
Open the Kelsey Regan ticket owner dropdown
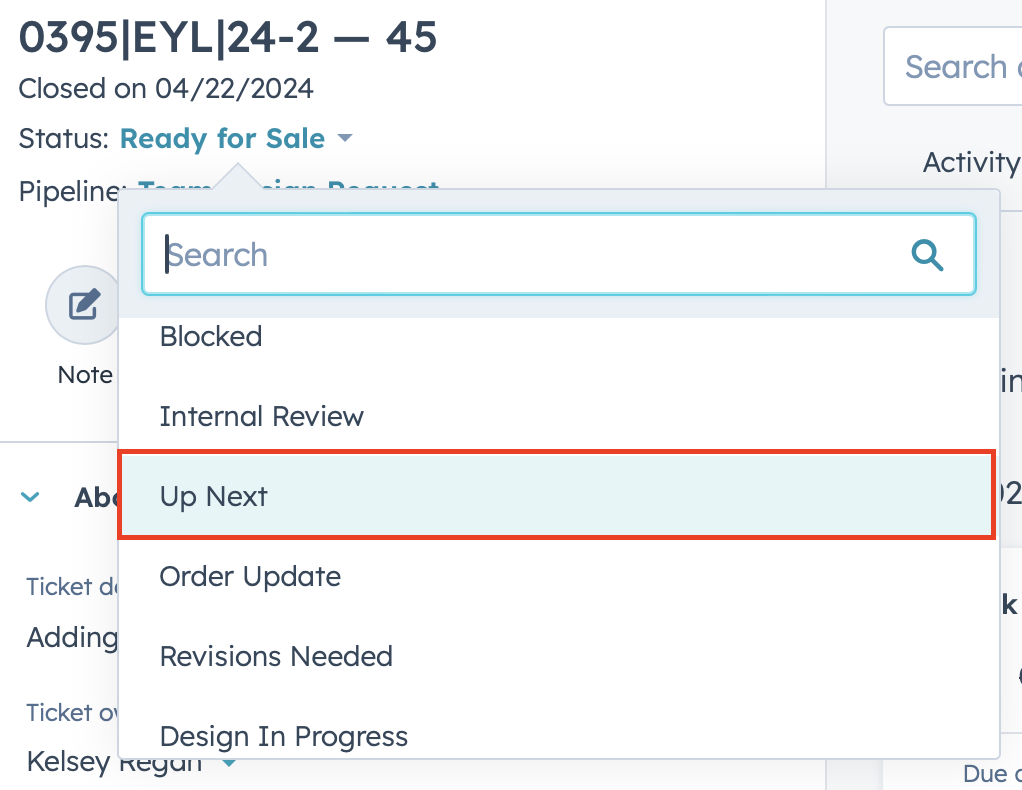click(228, 765)
